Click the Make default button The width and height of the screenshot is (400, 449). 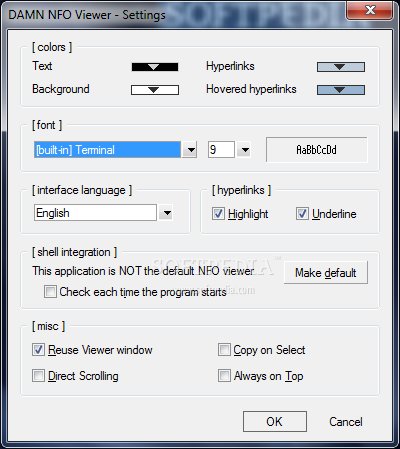click(x=326, y=273)
